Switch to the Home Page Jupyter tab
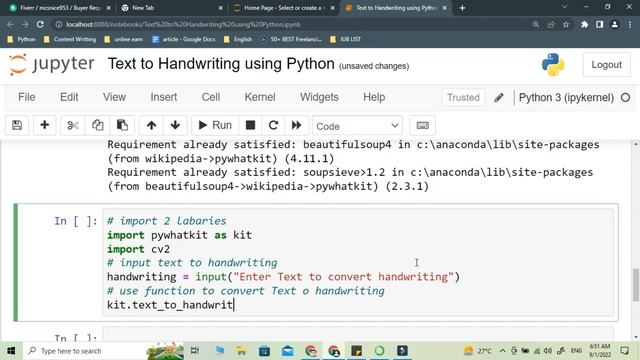The width and height of the screenshot is (640, 360). (x=283, y=8)
